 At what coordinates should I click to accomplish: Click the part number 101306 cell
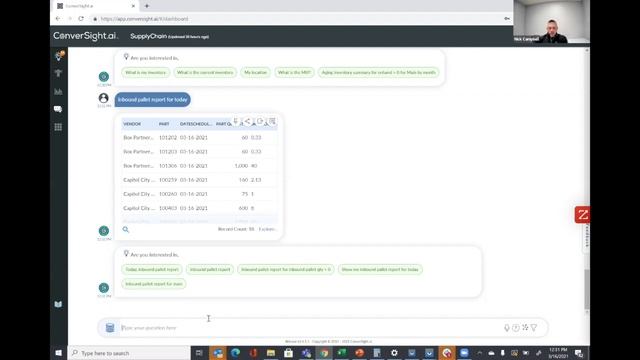[x=168, y=166]
